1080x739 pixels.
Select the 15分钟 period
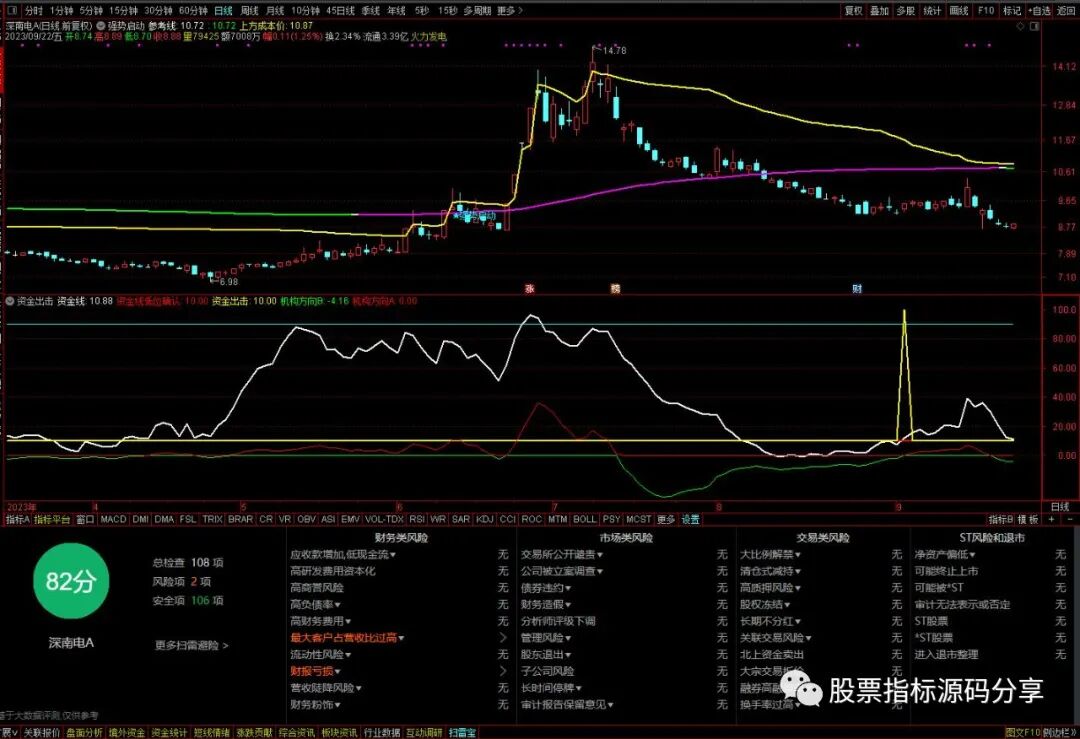pos(124,10)
